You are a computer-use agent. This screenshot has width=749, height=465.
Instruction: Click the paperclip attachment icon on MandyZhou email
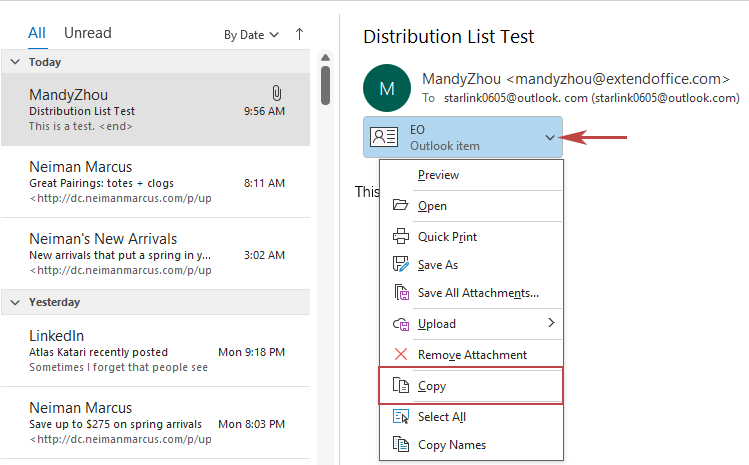pyautogui.click(x=277, y=93)
